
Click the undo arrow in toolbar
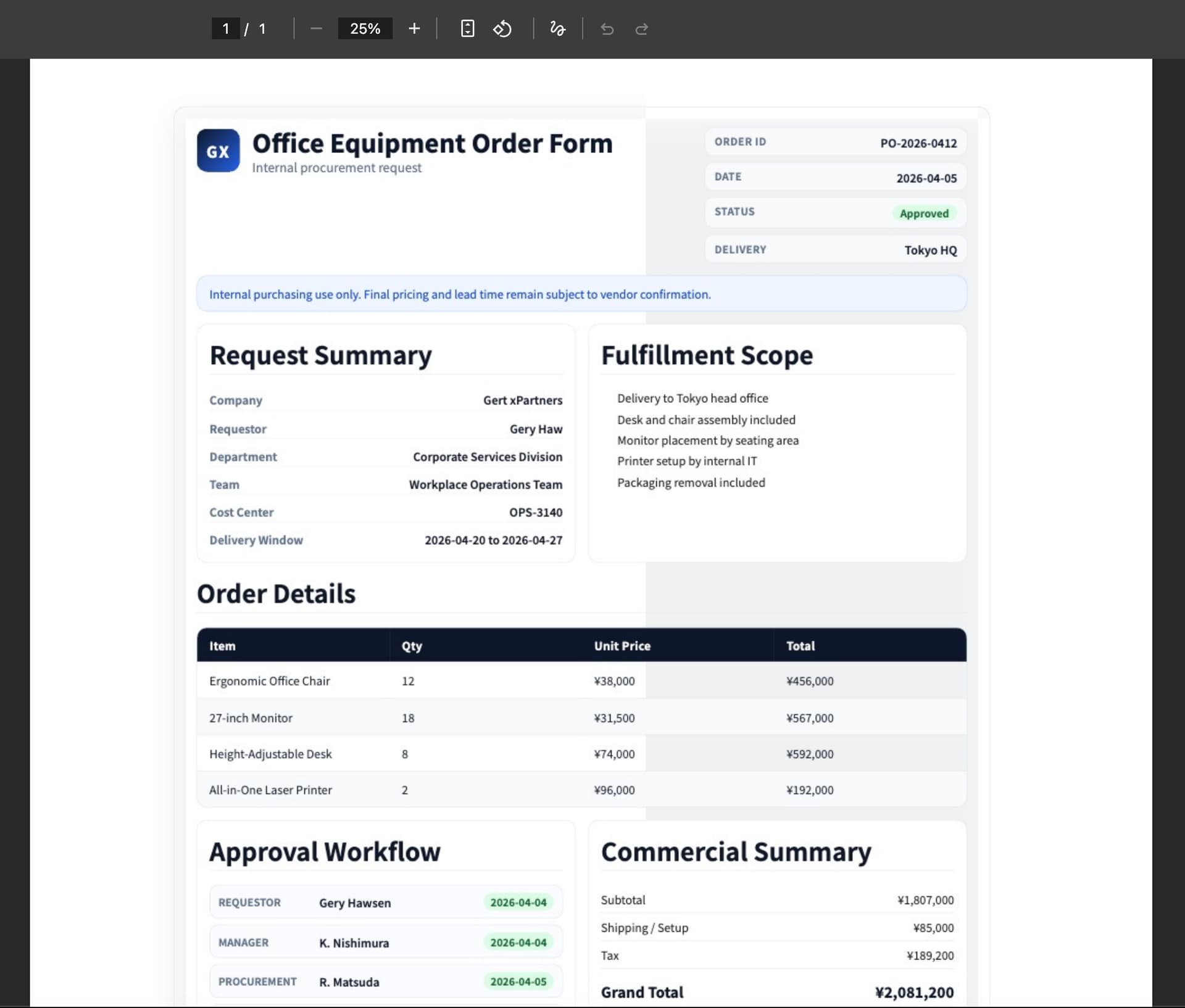[x=607, y=29]
